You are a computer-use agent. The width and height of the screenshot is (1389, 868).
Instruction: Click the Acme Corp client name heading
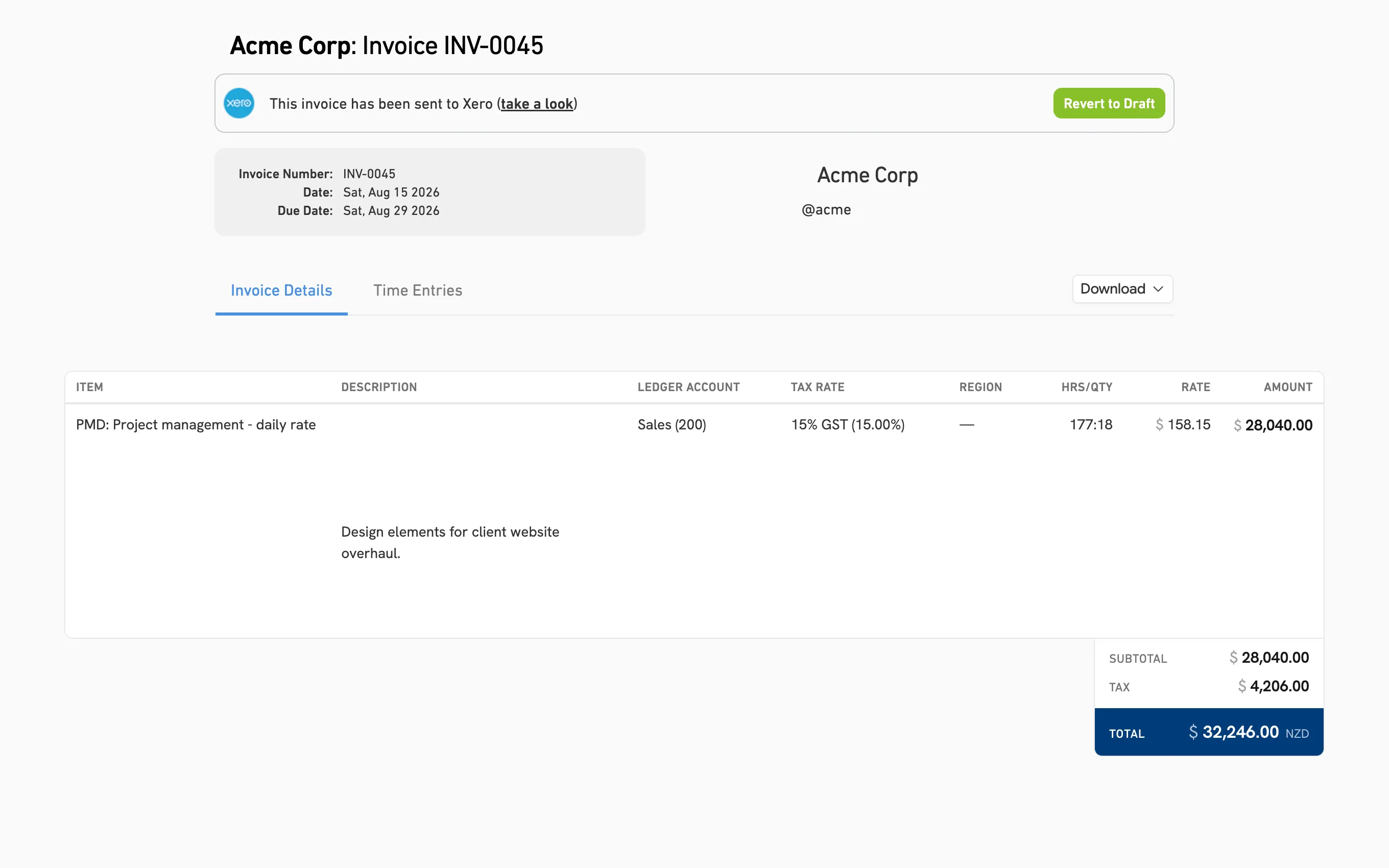pos(867,175)
